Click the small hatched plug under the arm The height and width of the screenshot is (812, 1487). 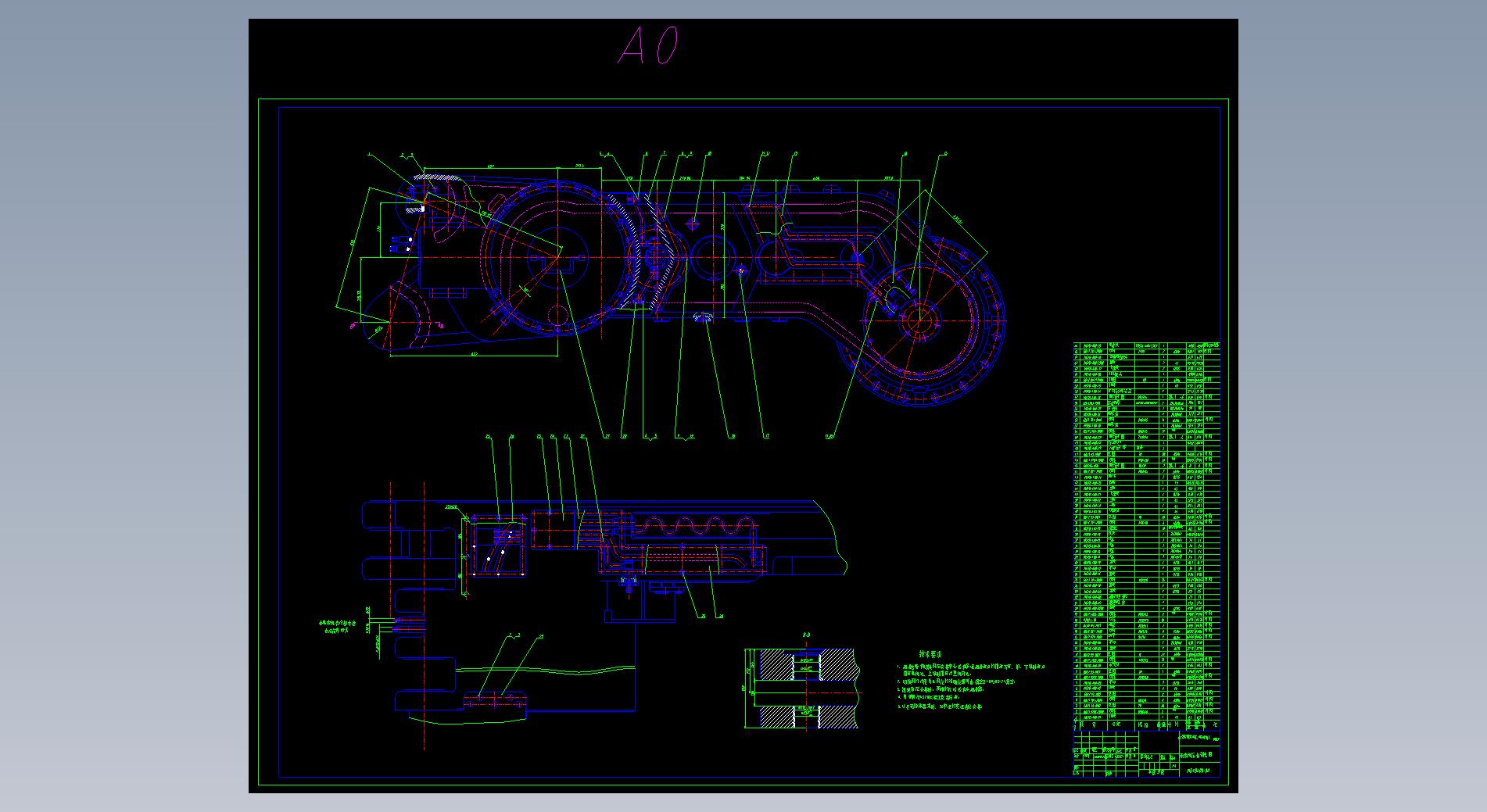(704, 317)
